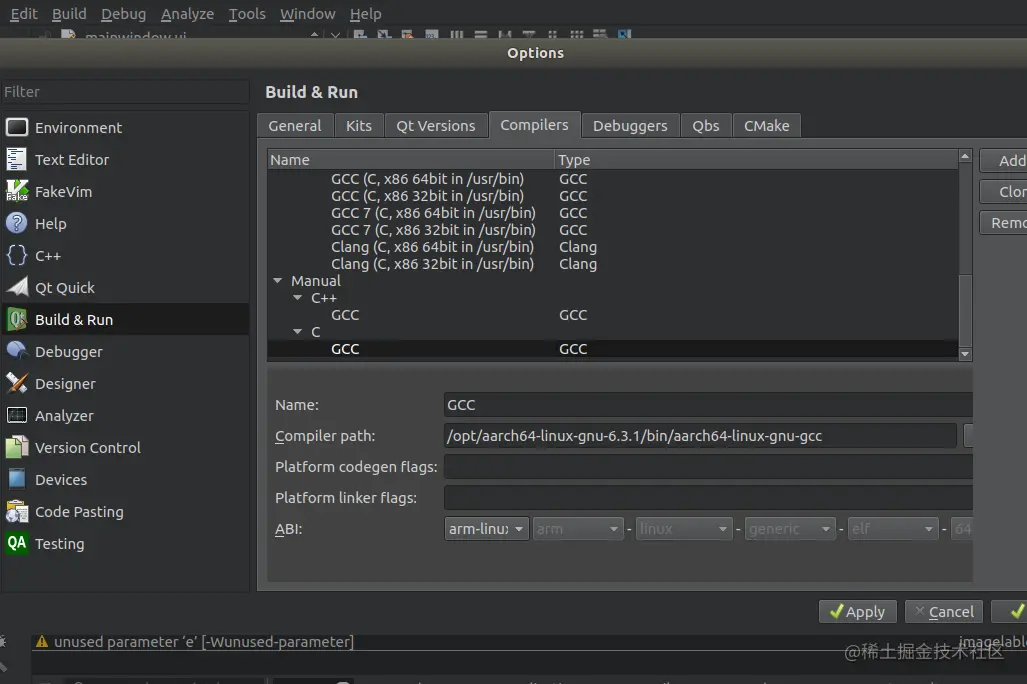Image resolution: width=1027 pixels, height=684 pixels.
Task: Click the Filter search field
Action: 124,92
